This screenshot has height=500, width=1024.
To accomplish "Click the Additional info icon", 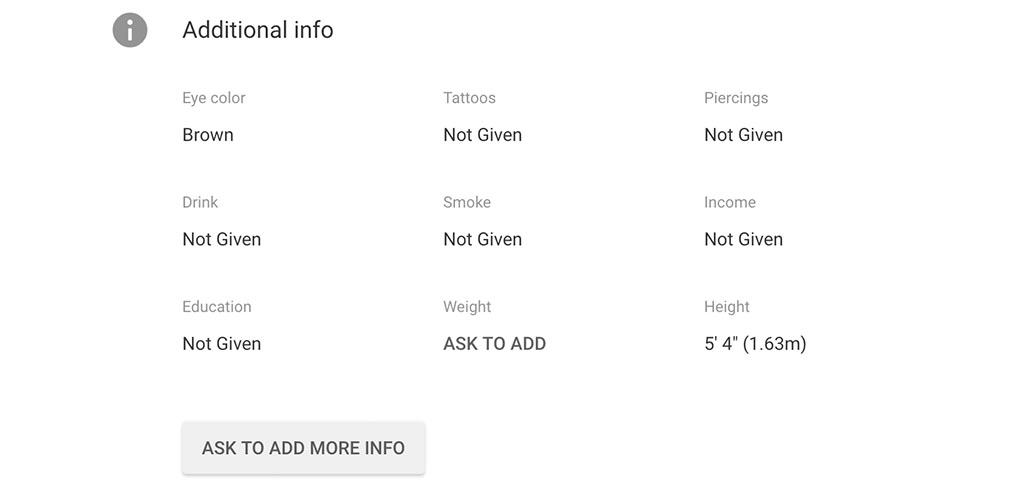I will point(130,30).
